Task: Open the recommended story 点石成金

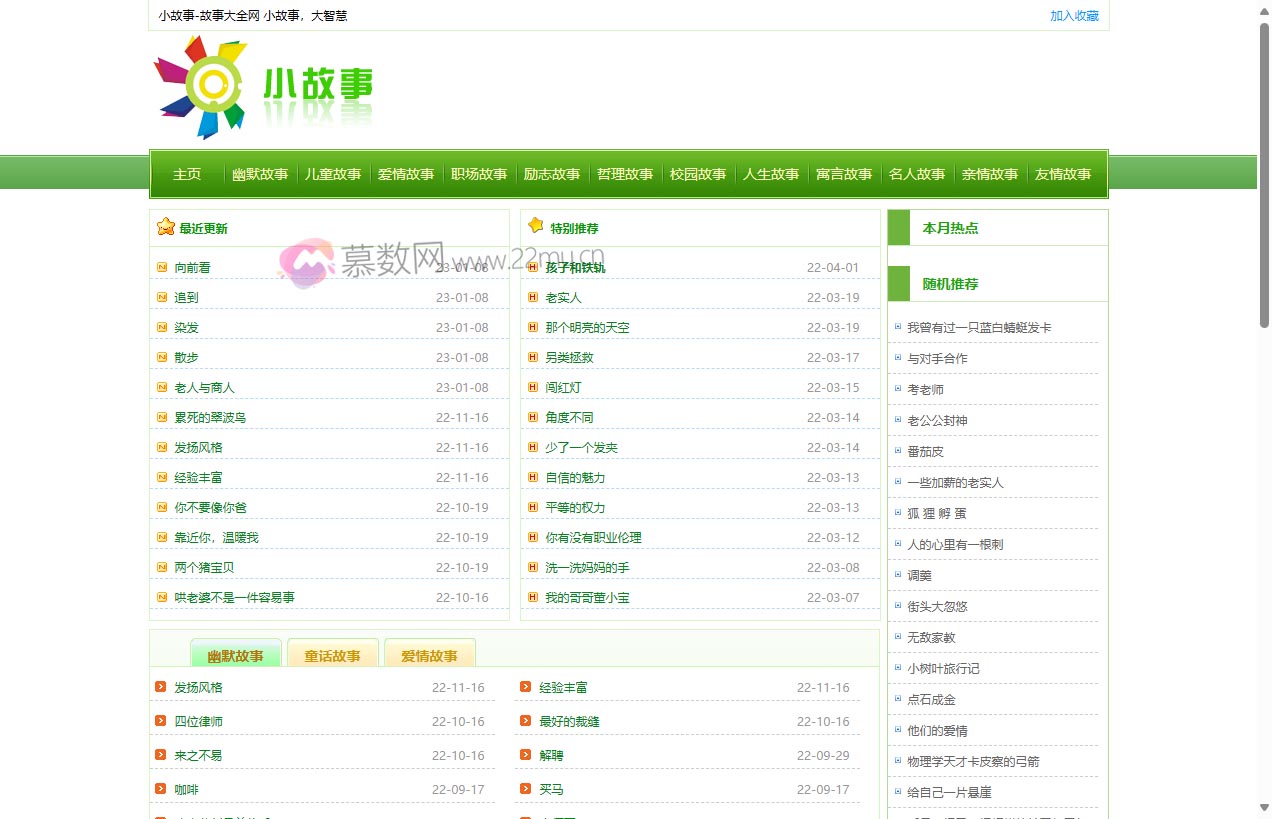Action: 931,699
